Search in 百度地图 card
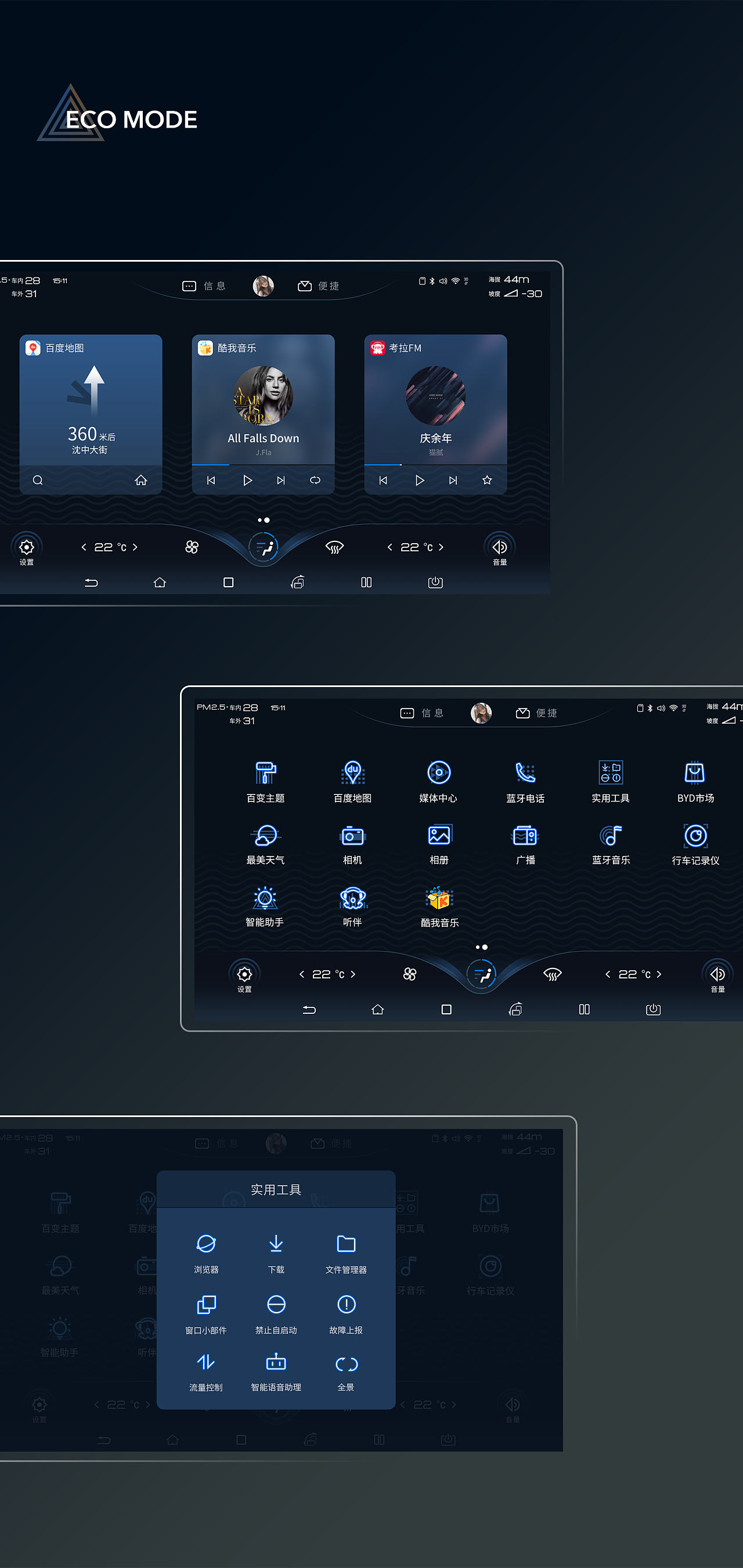This screenshot has width=743, height=1568. (38, 480)
